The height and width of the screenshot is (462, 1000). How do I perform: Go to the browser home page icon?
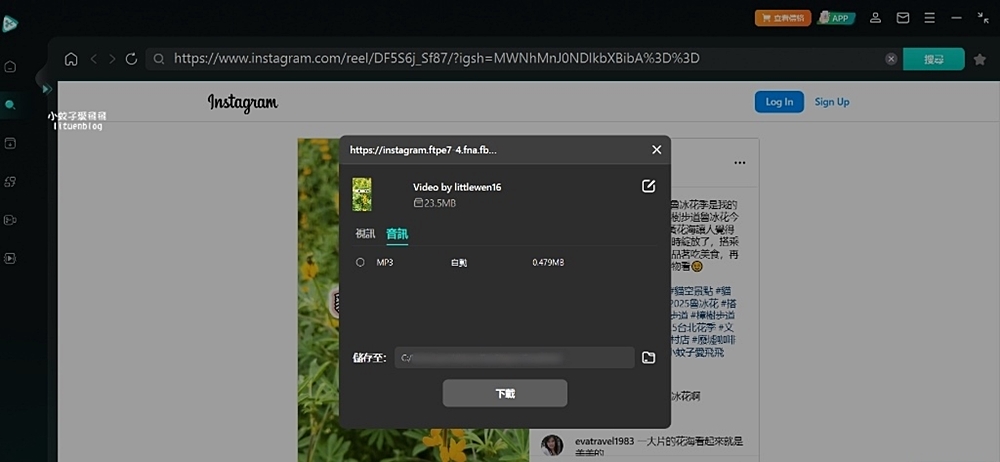pyautogui.click(x=71, y=59)
